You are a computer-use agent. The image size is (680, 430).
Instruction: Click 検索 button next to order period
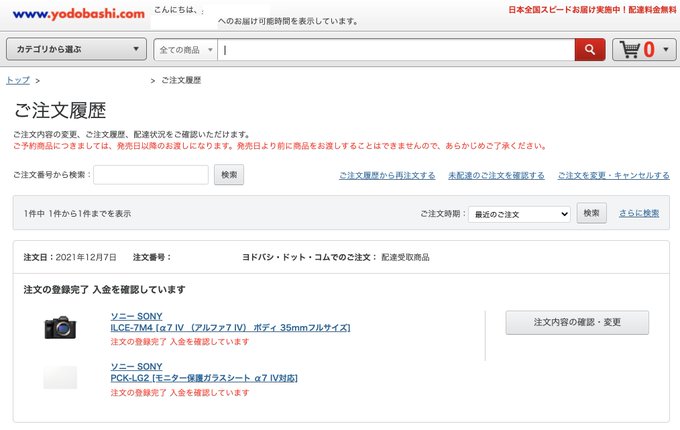point(592,213)
